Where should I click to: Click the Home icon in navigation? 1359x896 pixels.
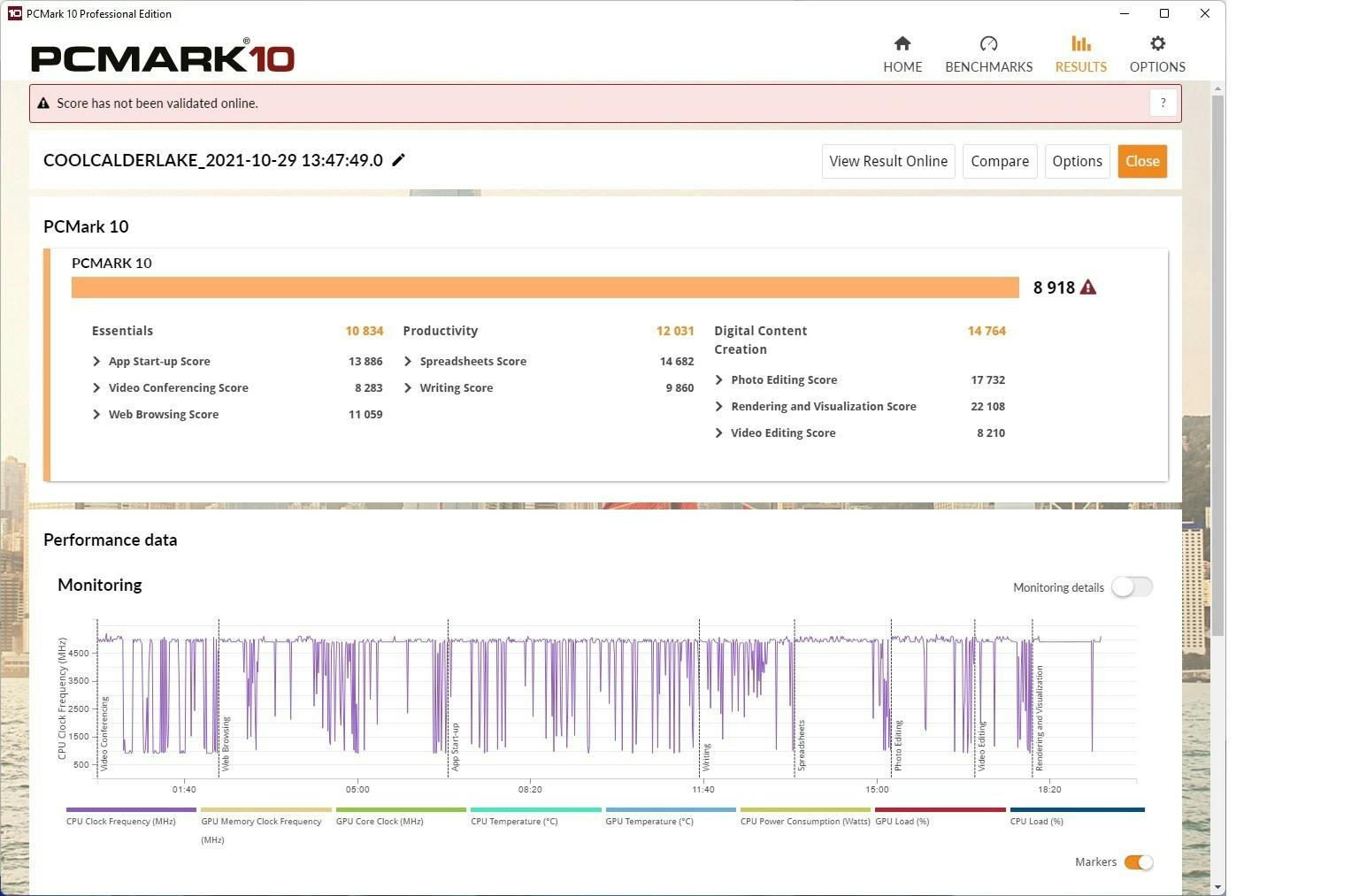(902, 44)
